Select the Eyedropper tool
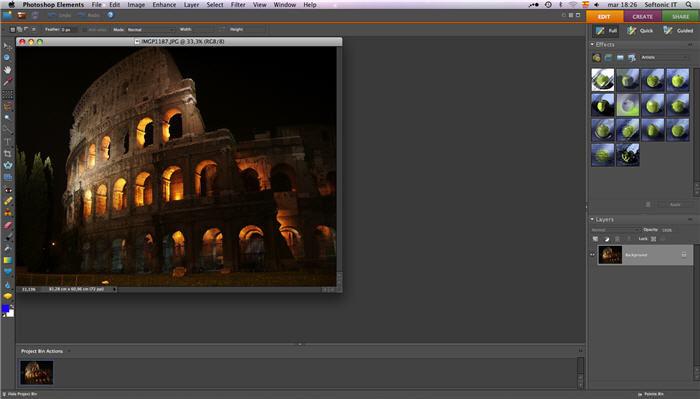700x399 pixels. 8,81
